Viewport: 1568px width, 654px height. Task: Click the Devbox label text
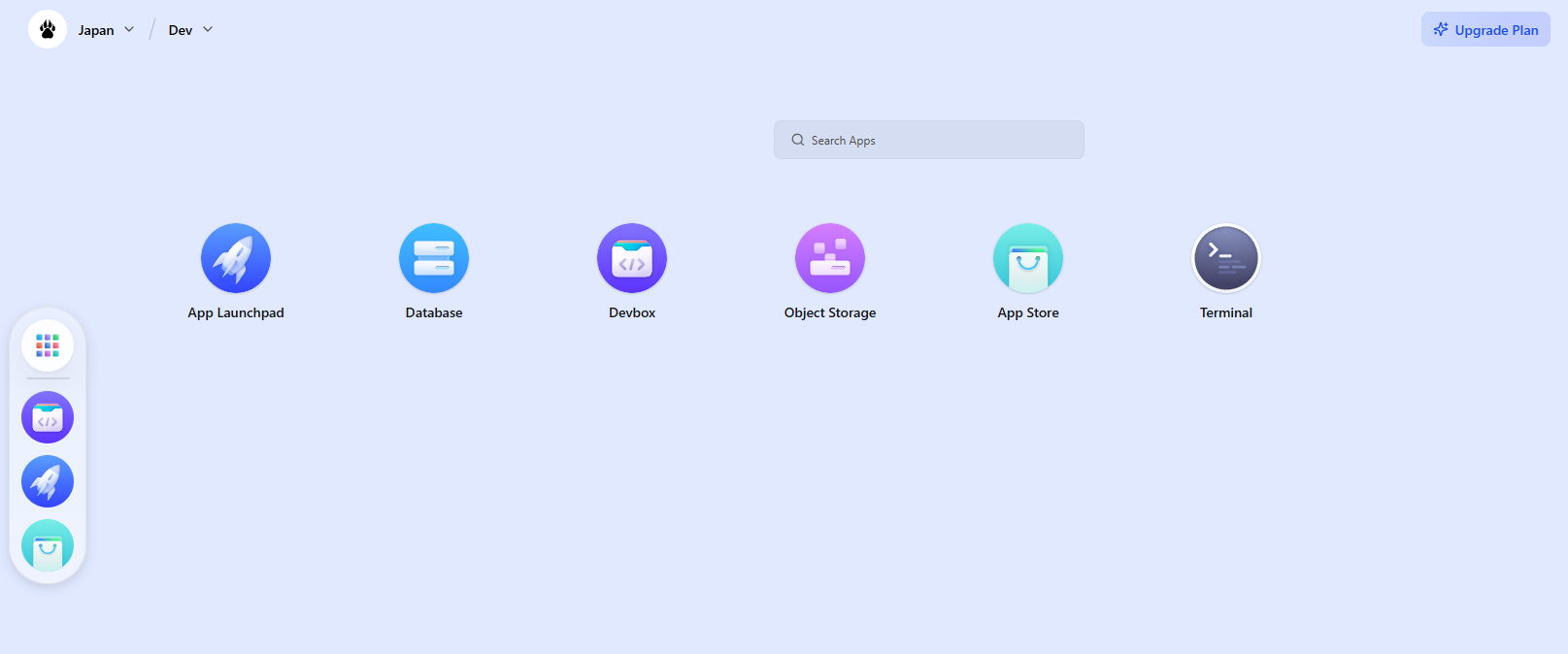(x=632, y=312)
